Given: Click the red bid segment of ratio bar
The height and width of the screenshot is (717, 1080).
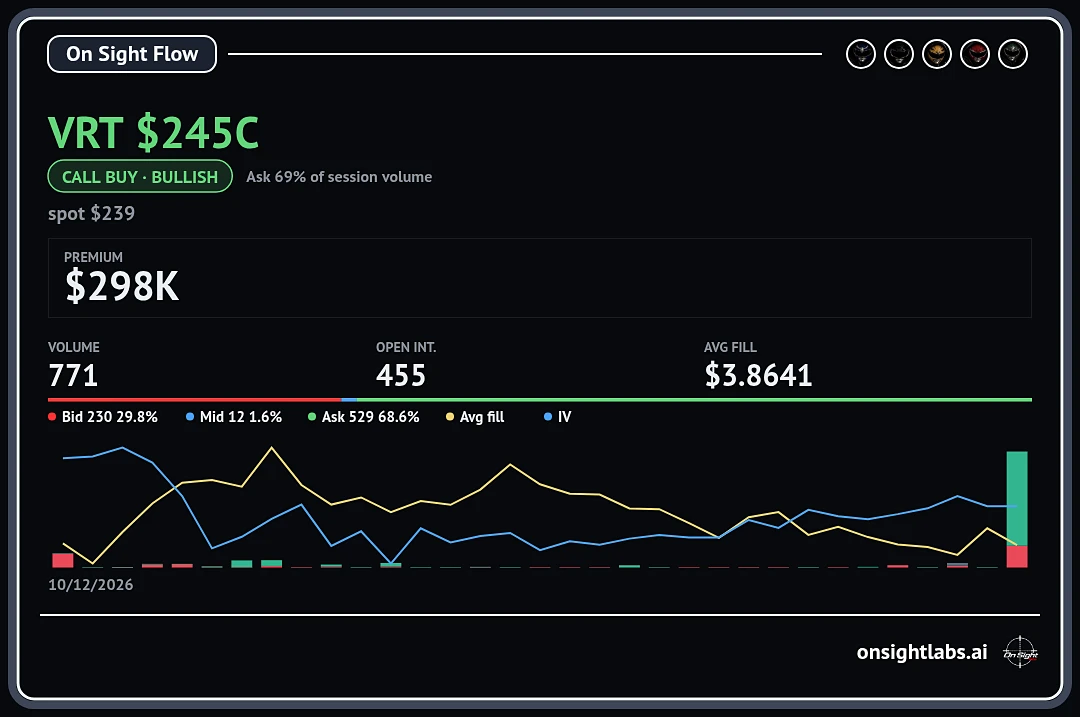Looking at the screenshot, I should 194,399.
